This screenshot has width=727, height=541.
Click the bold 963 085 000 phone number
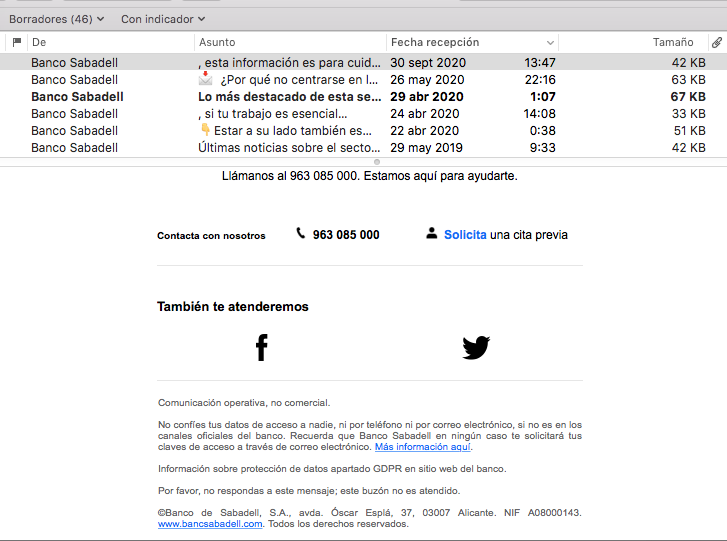pos(346,235)
